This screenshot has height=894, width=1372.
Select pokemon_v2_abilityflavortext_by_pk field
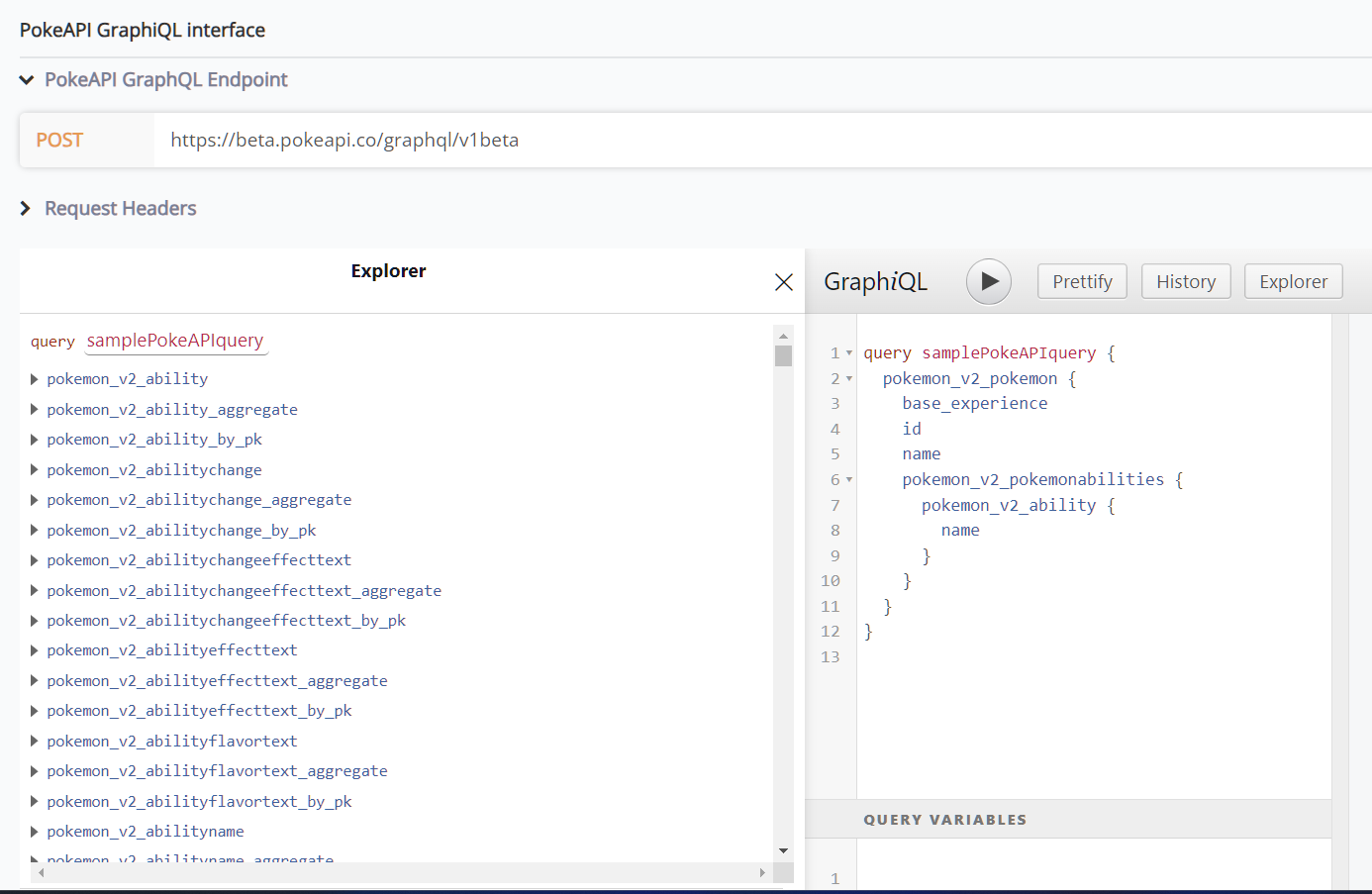pyautogui.click(x=199, y=801)
